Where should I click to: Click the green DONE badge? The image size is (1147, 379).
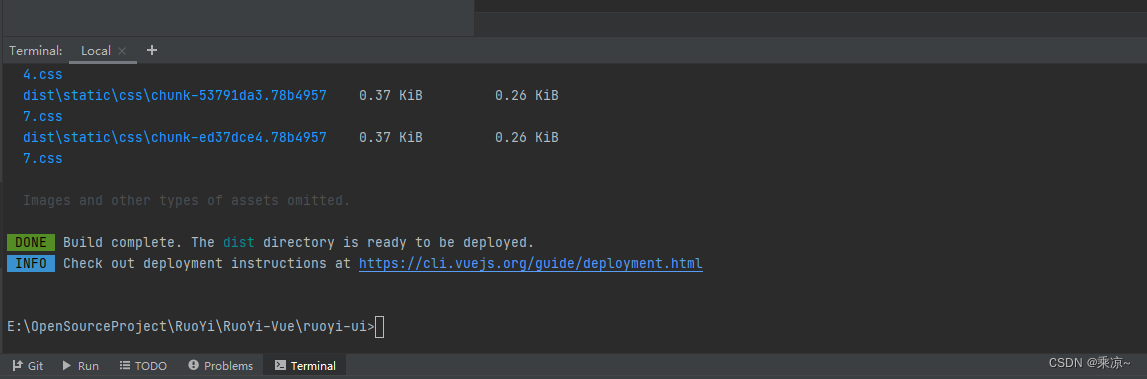(x=31, y=242)
